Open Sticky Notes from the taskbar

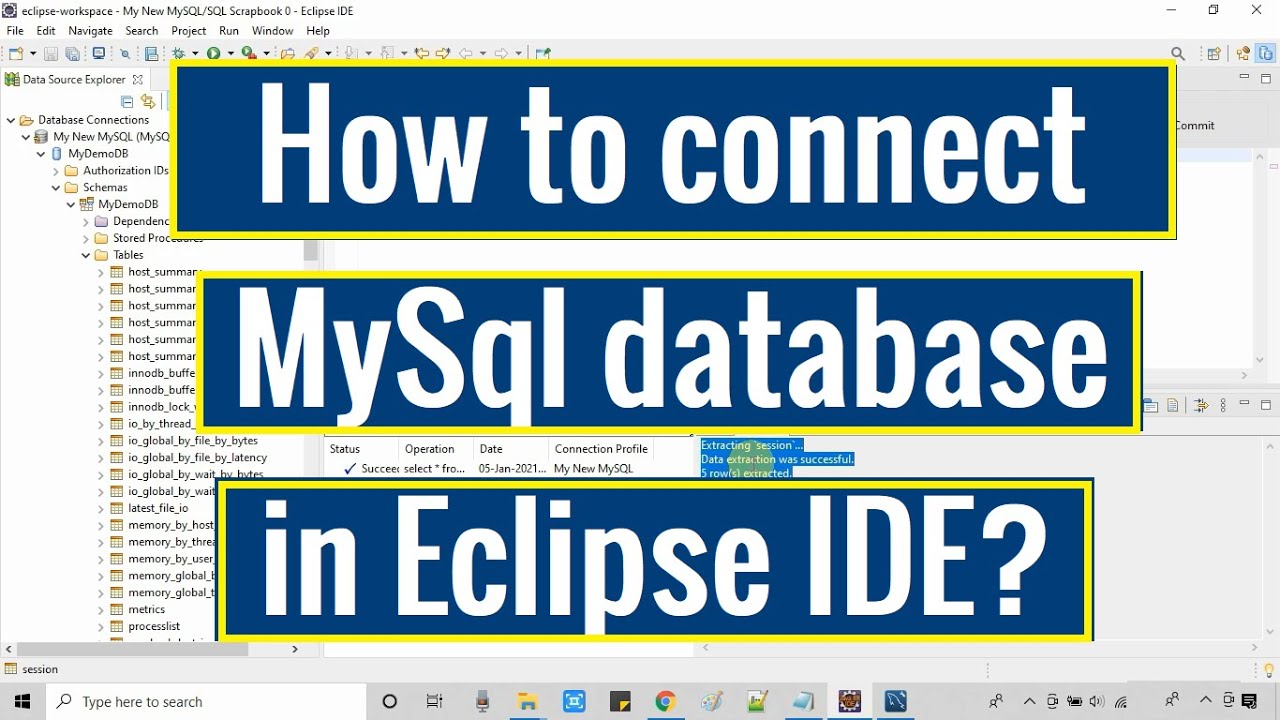[x=620, y=702]
